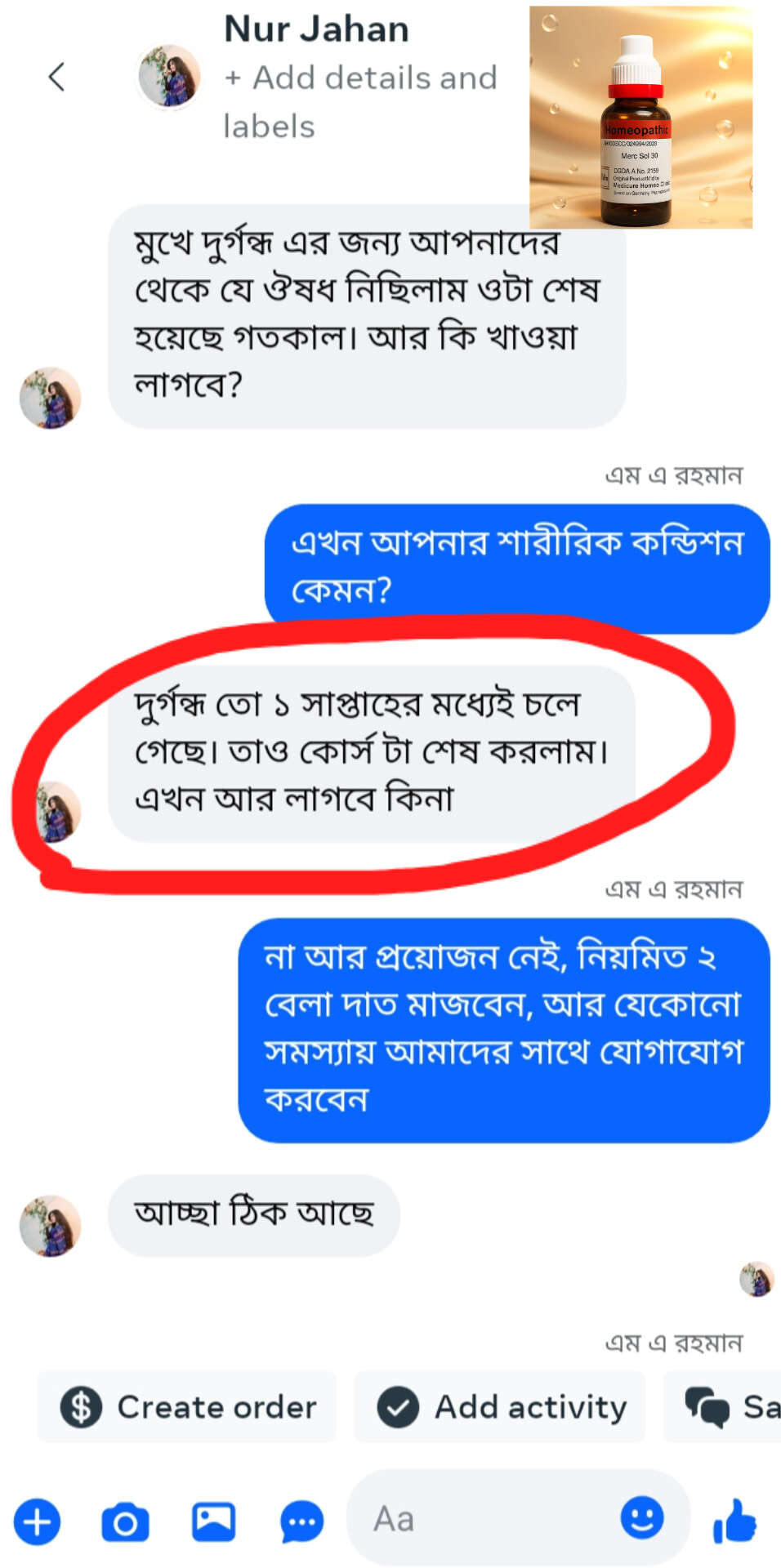The image size is (781, 1568).
Task: Tap the blue reply about brushing twice daily
Action: pos(504,1031)
